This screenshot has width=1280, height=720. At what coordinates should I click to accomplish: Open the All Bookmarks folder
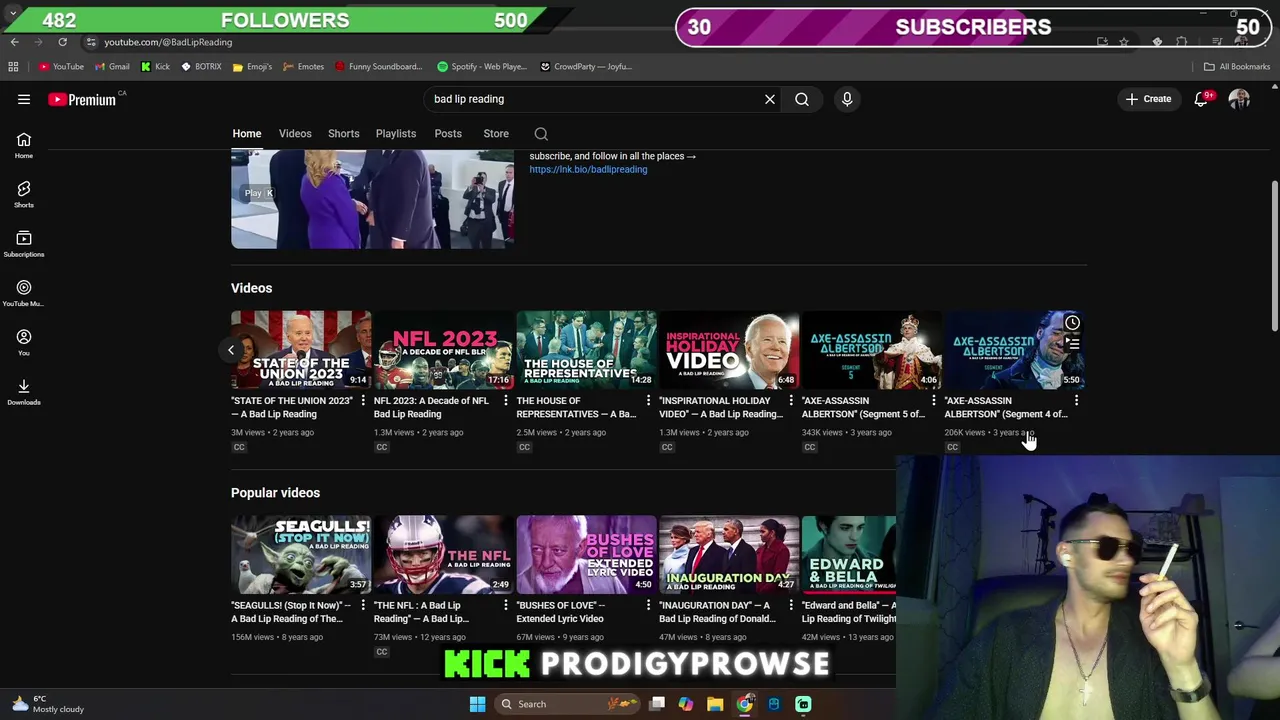(1237, 67)
